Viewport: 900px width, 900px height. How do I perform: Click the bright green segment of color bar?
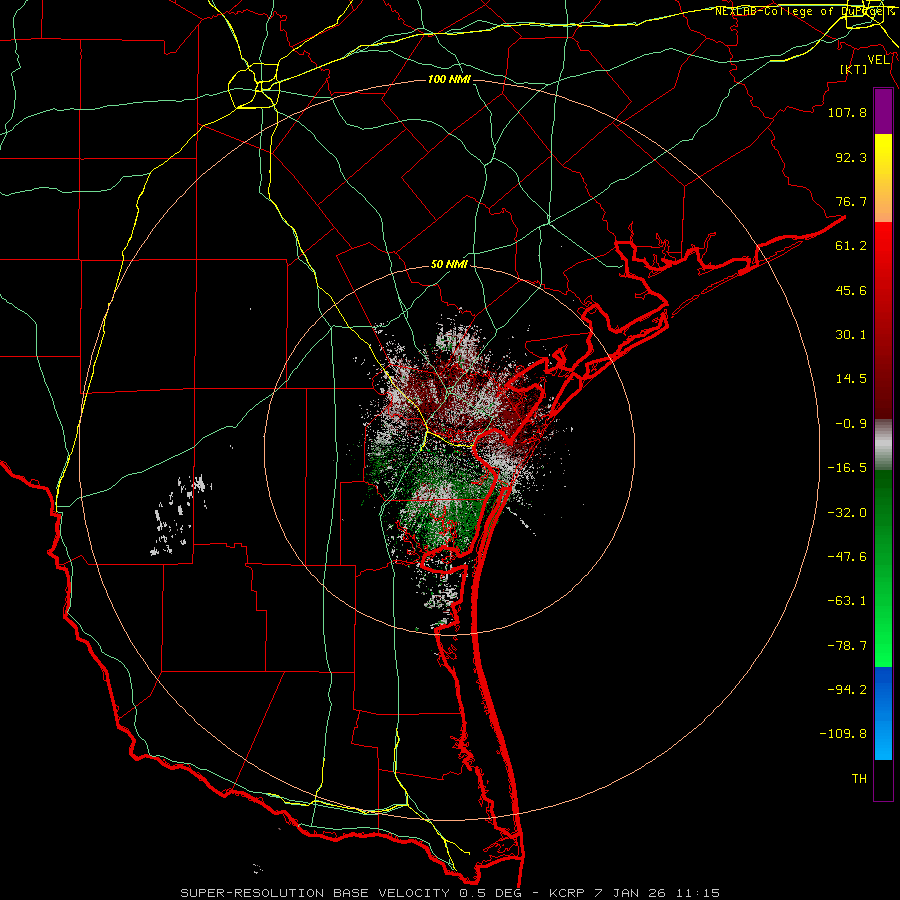click(883, 568)
